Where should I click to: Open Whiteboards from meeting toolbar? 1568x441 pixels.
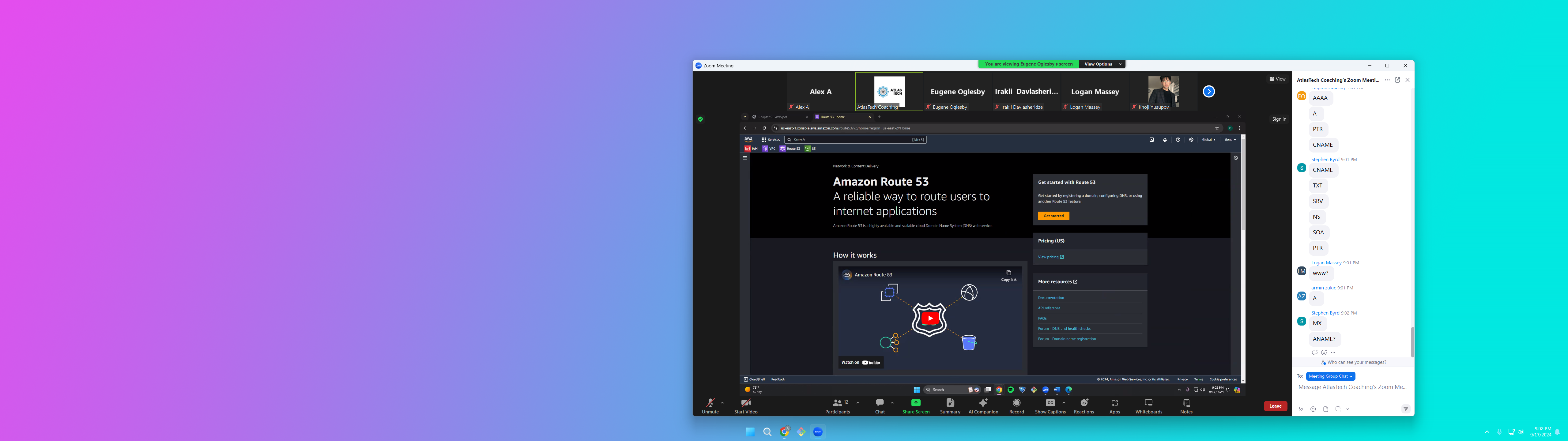pyautogui.click(x=1149, y=403)
